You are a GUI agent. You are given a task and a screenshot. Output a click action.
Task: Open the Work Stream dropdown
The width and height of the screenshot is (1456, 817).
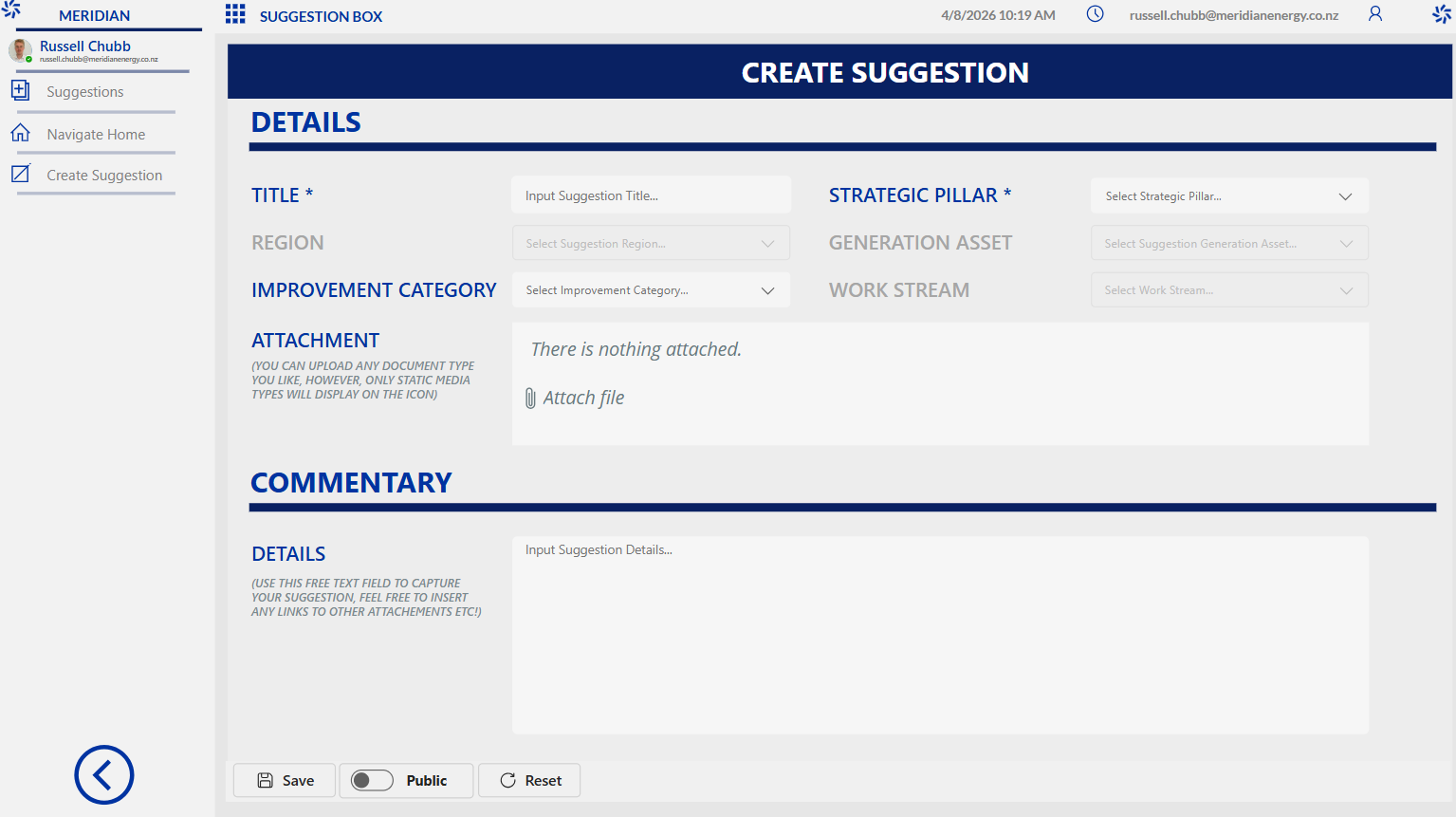(x=1229, y=290)
